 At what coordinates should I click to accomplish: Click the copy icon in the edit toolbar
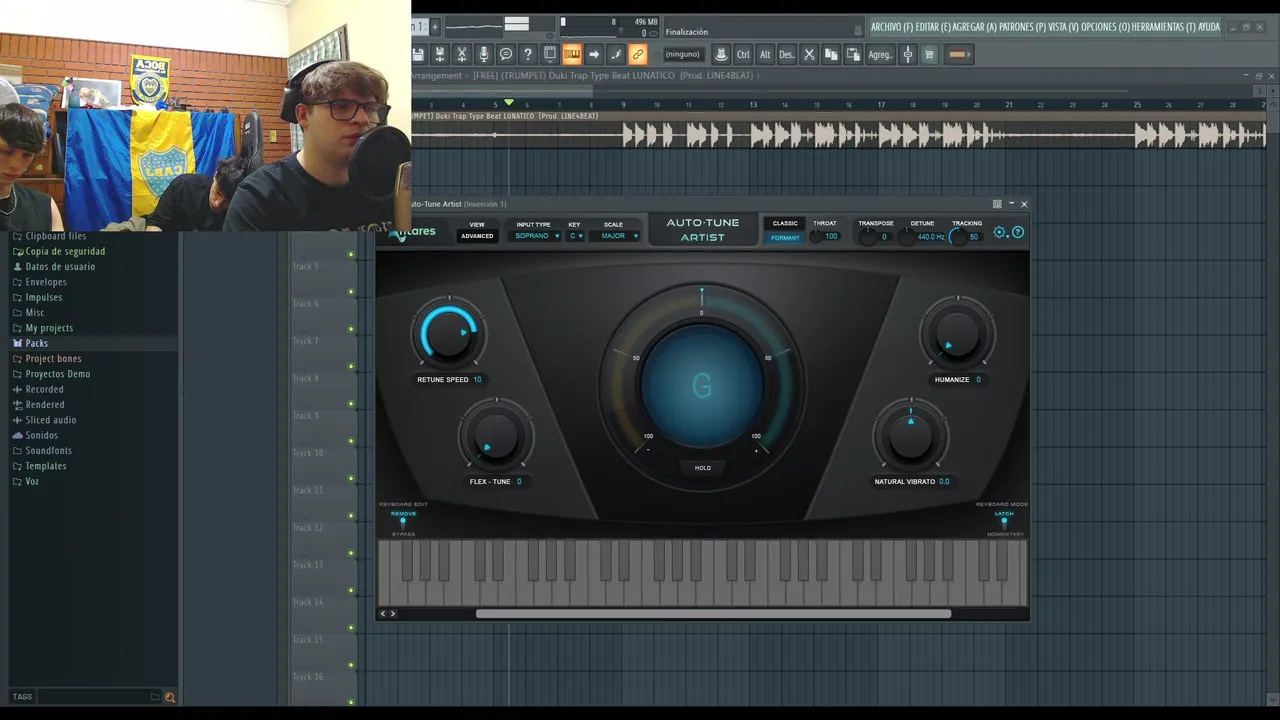831,54
